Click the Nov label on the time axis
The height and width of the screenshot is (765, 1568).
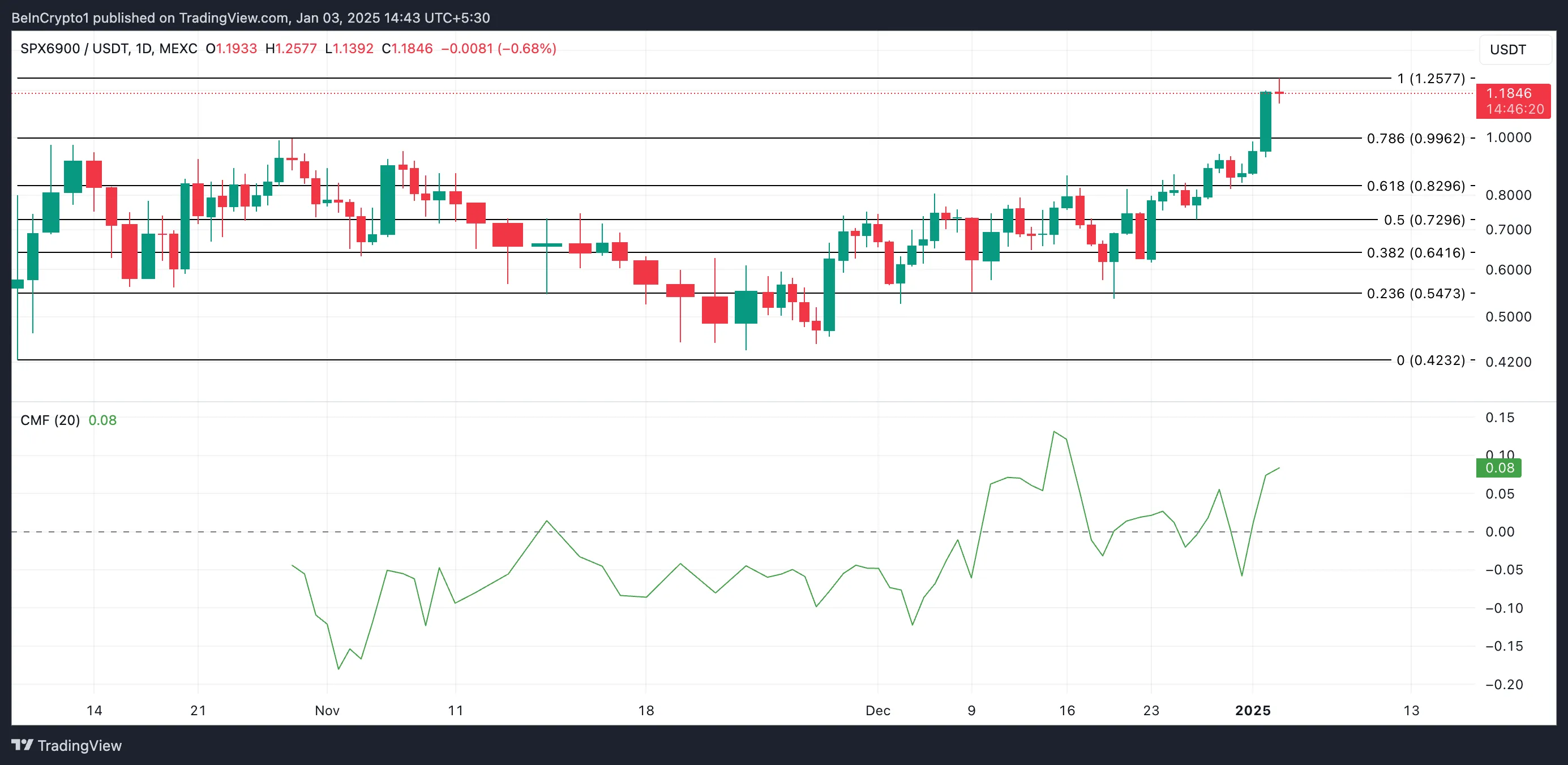327,710
